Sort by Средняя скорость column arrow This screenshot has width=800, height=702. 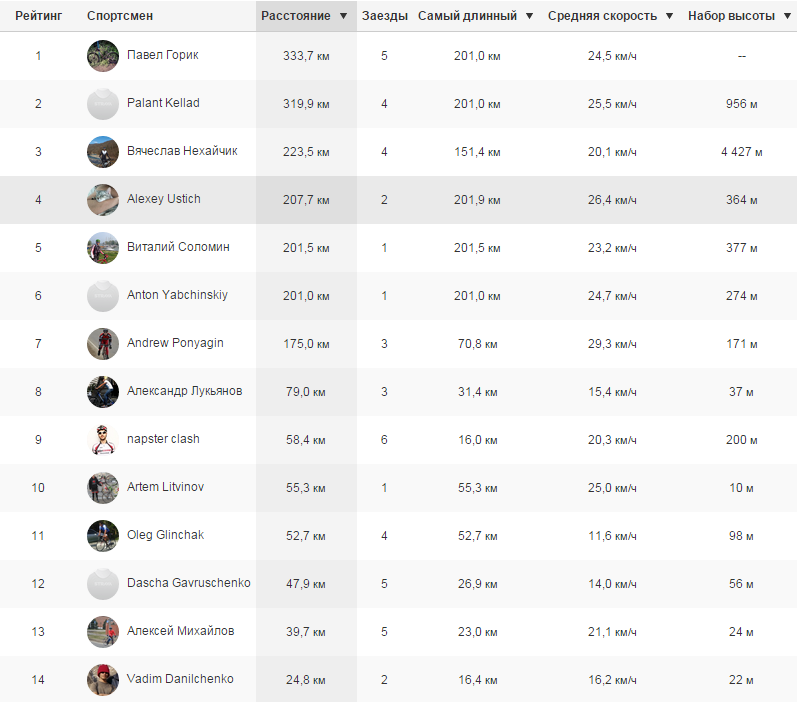click(669, 17)
